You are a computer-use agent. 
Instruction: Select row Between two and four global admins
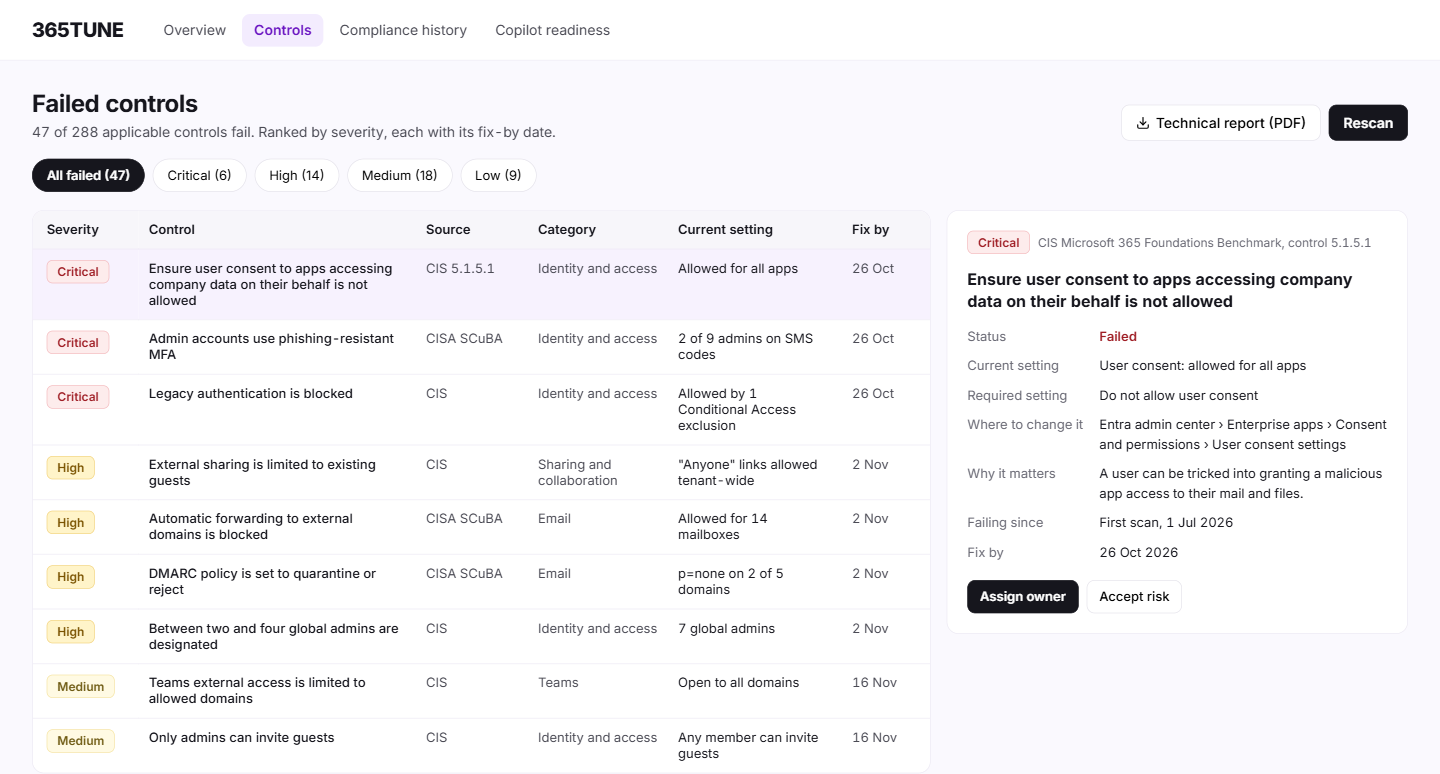pyautogui.click(x=481, y=636)
